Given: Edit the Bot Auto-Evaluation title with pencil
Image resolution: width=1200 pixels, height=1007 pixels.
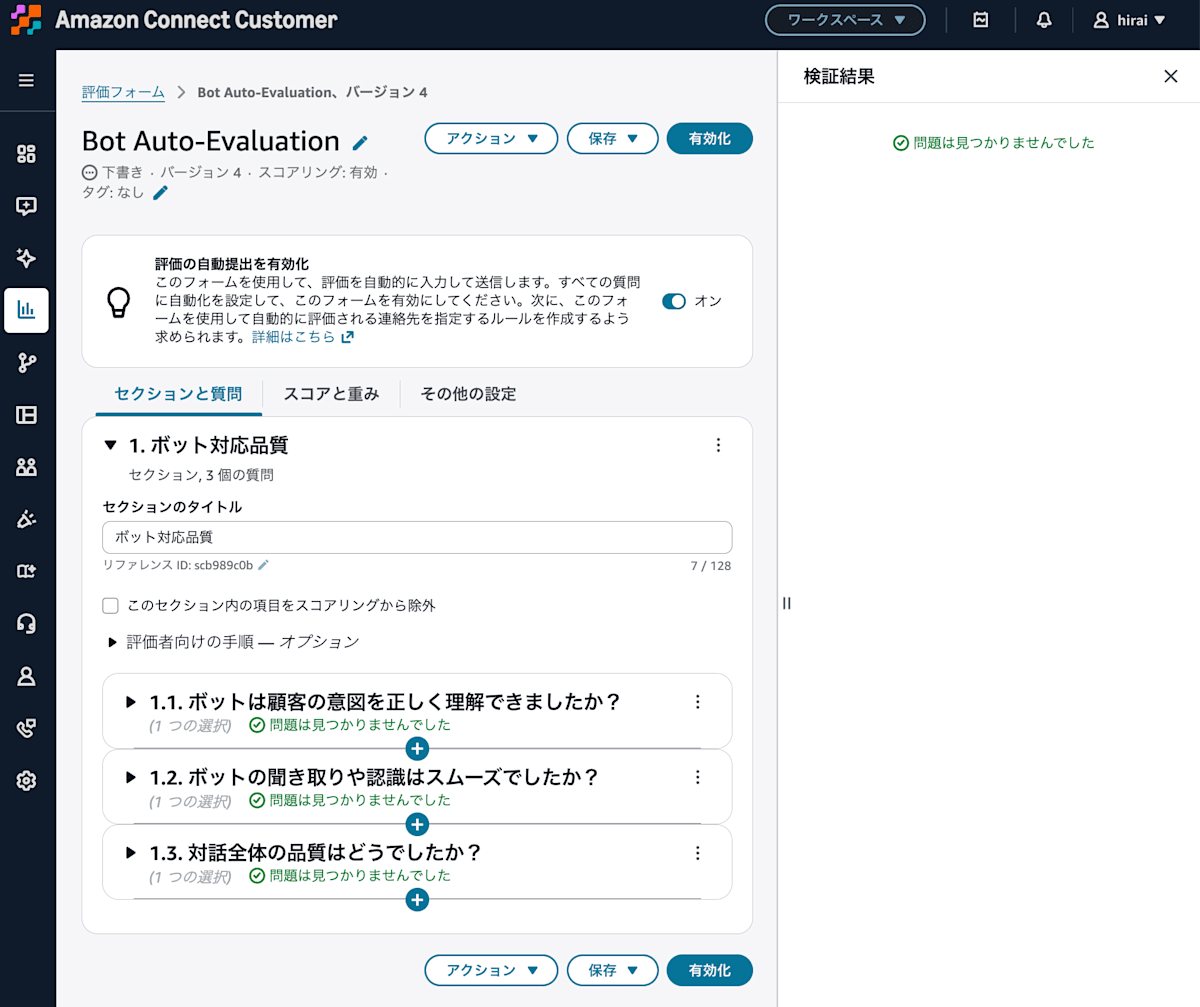Looking at the screenshot, I should coord(361,143).
